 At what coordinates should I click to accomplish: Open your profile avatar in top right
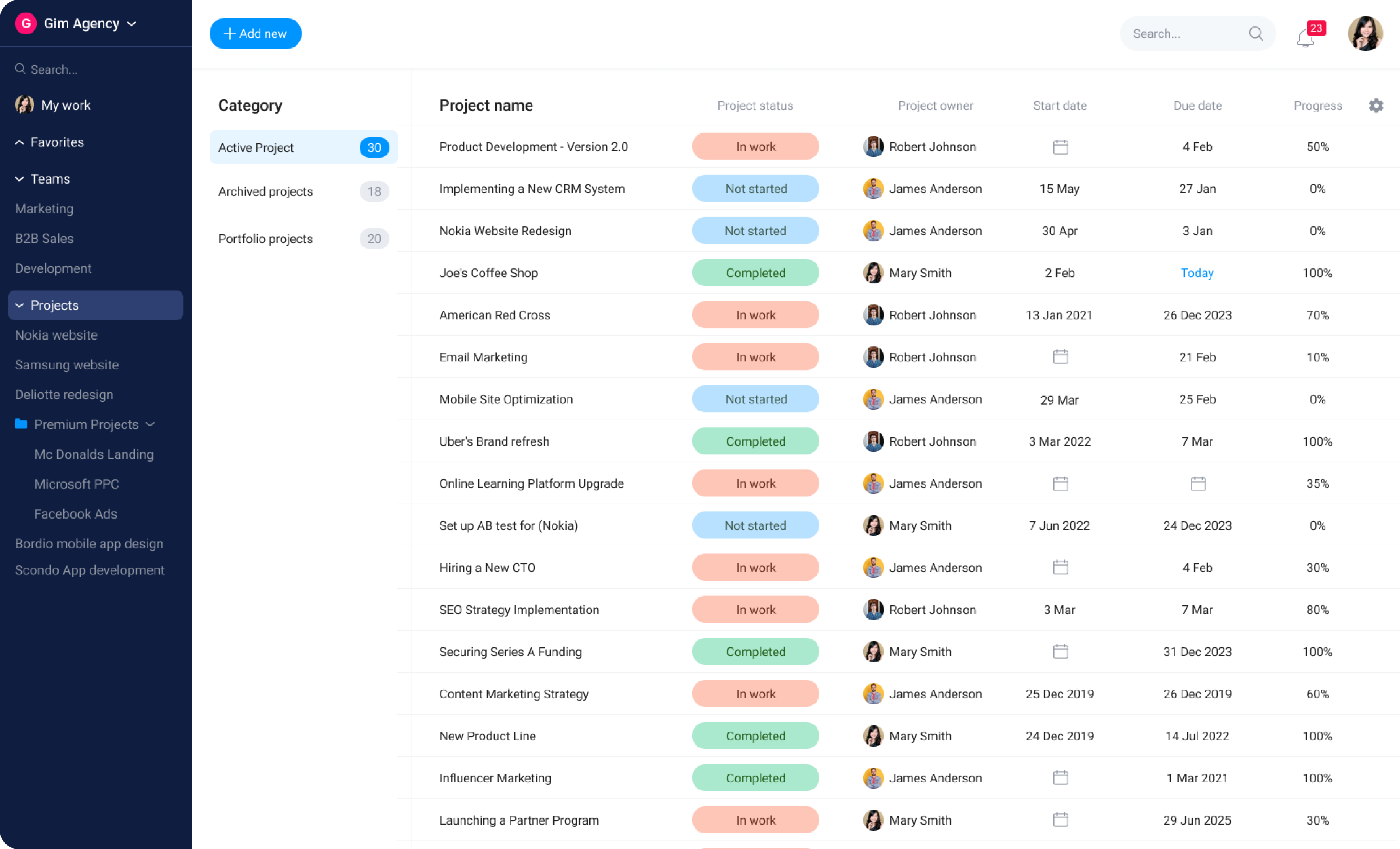(1366, 34)
